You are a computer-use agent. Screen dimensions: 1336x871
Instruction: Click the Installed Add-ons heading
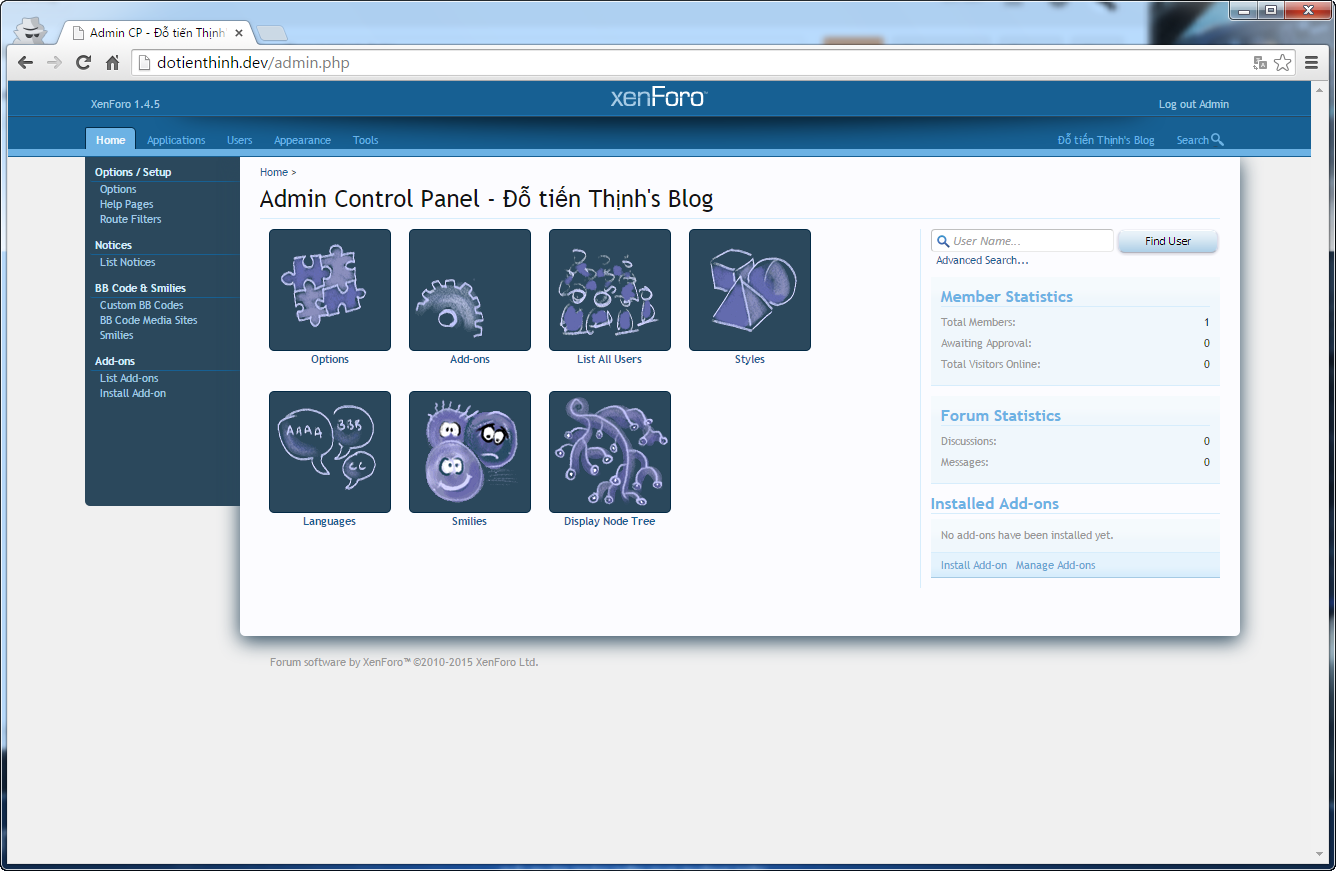click(x=995, y=504)
